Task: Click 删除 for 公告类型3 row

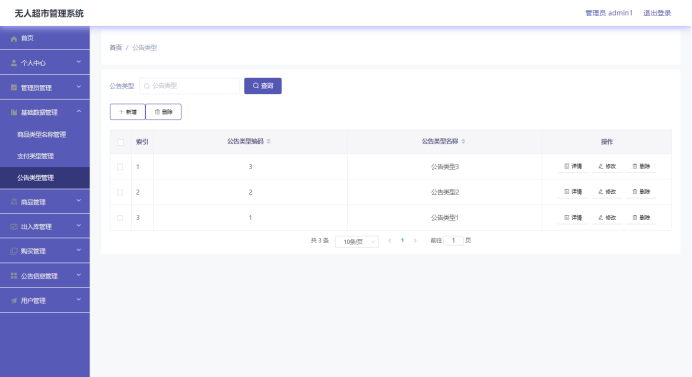Action: coord(641,166)
